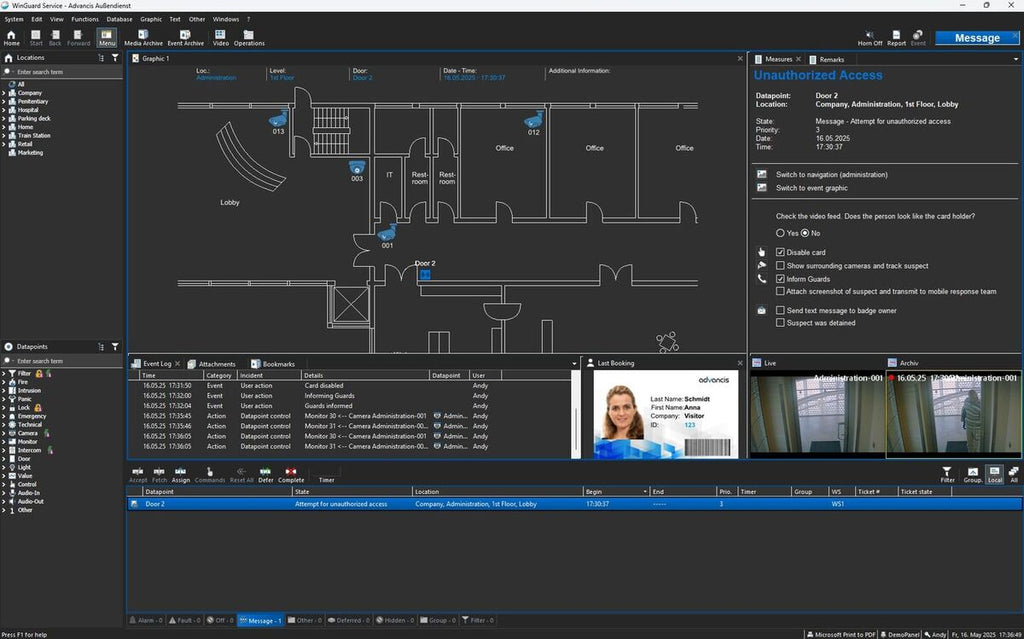This screenshot has width=1024, height=639.
Task: Expand the Door datapoint node
Action: [4, 459]
